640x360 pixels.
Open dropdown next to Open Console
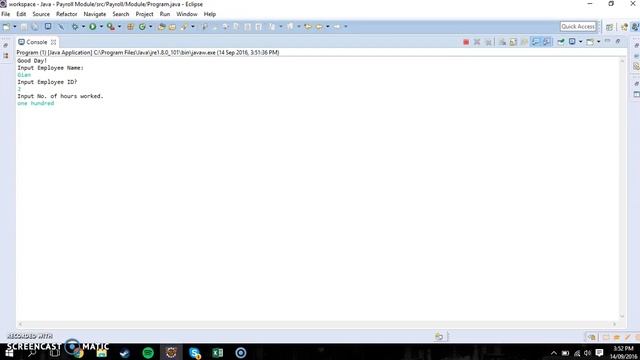(x=598, y=42)
